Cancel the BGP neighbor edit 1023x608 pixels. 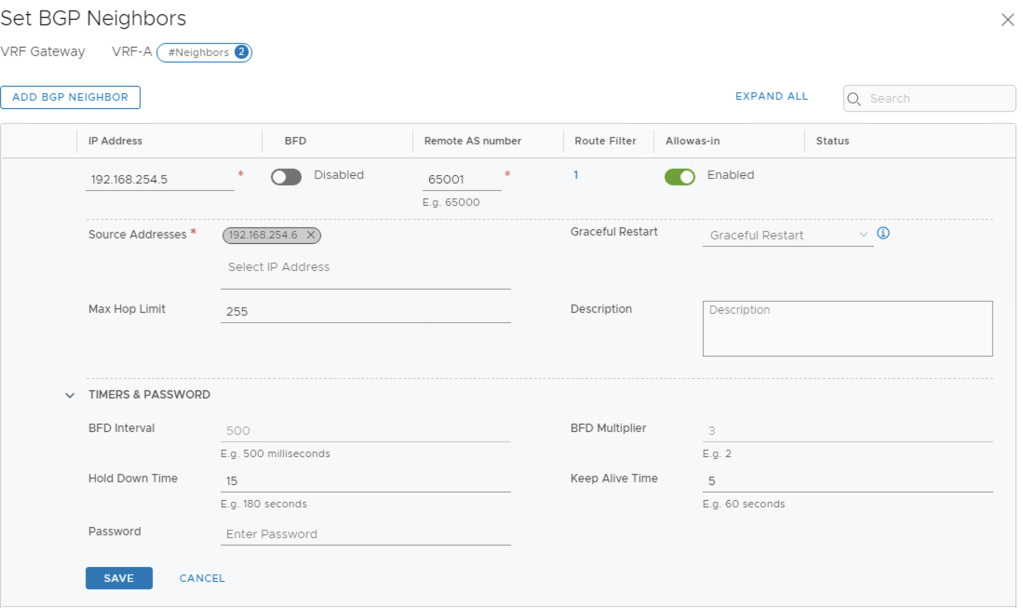click(202, 578)
